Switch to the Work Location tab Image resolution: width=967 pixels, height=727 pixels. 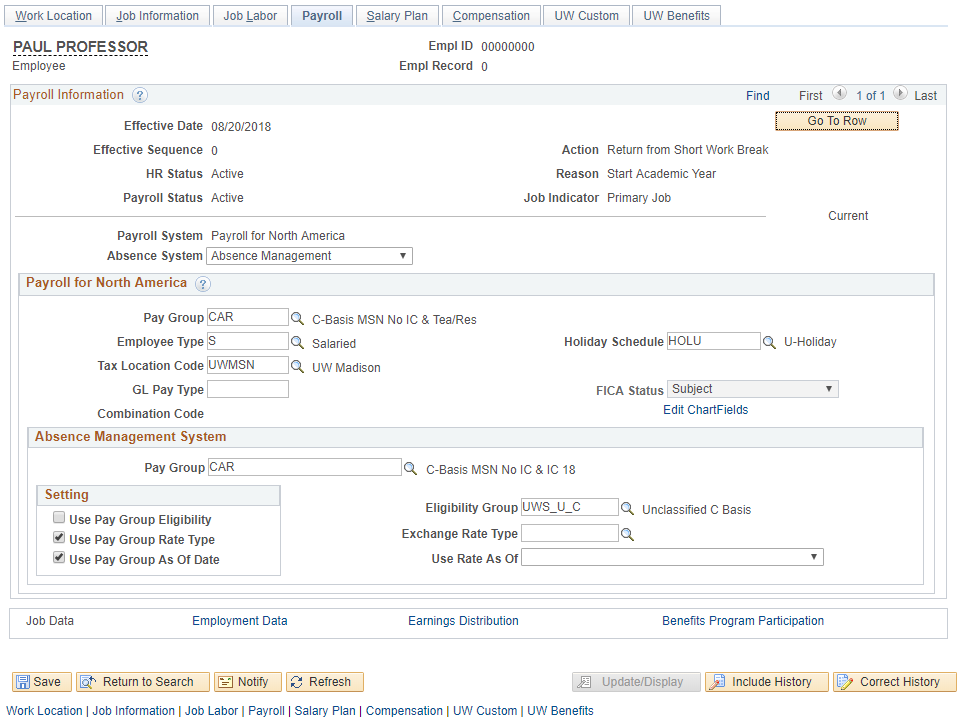54,16
